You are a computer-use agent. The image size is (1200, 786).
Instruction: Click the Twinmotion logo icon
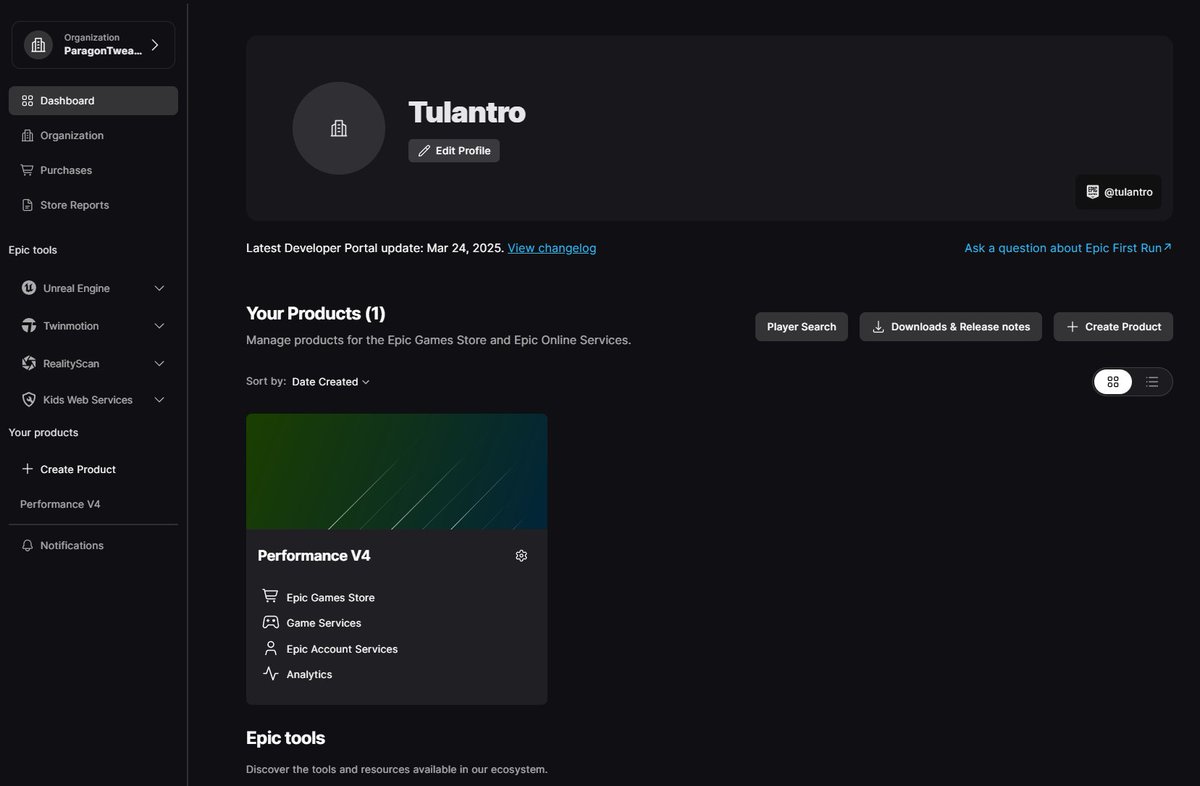(x=29, y=326)
